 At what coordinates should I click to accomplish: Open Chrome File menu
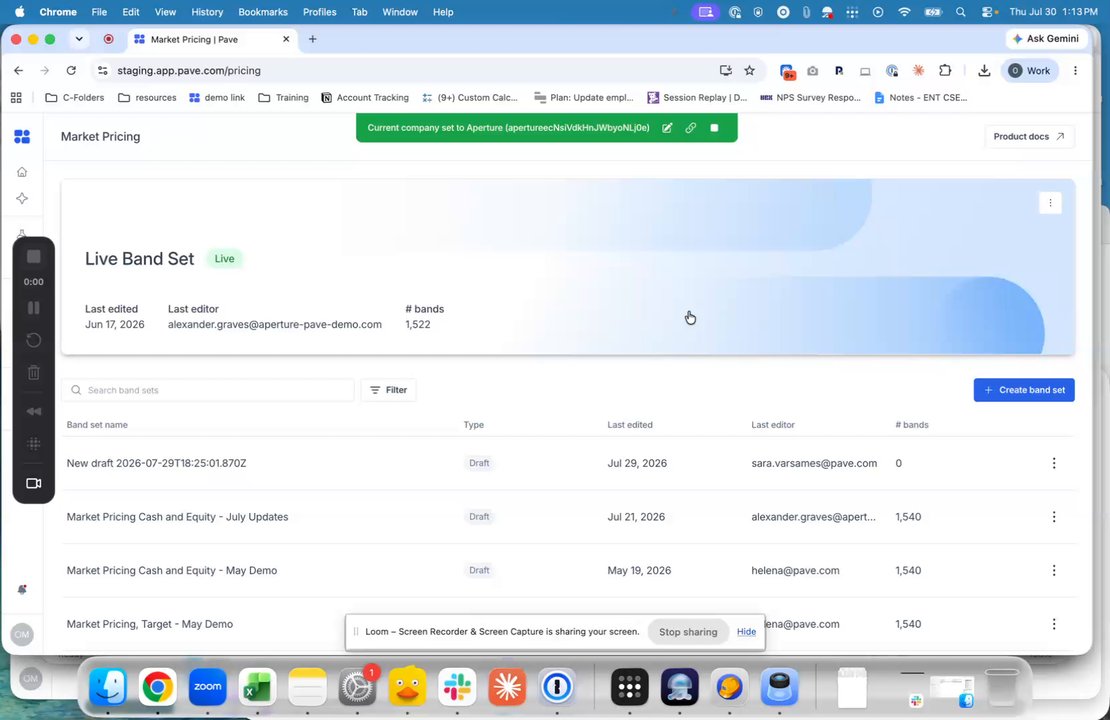(x=99, y=12)
